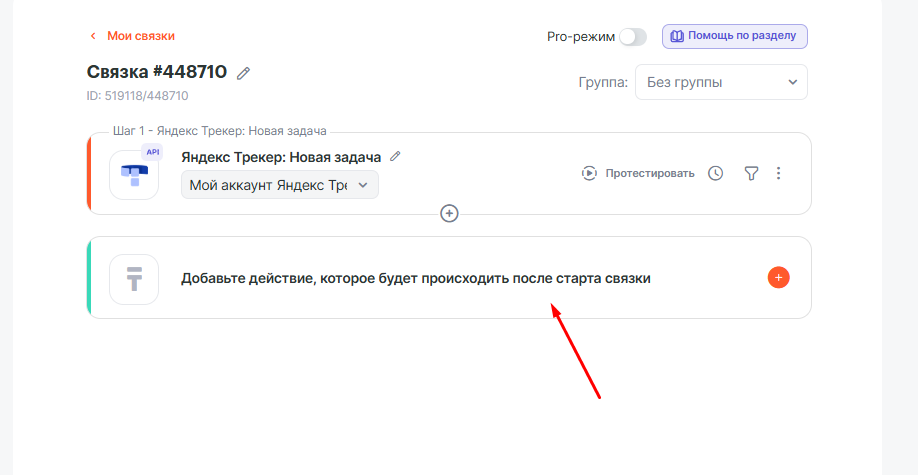Viewport: 918px width, 475px height.
Task: Open the filter funnel icon in step 1
Action: click(751, 173)
